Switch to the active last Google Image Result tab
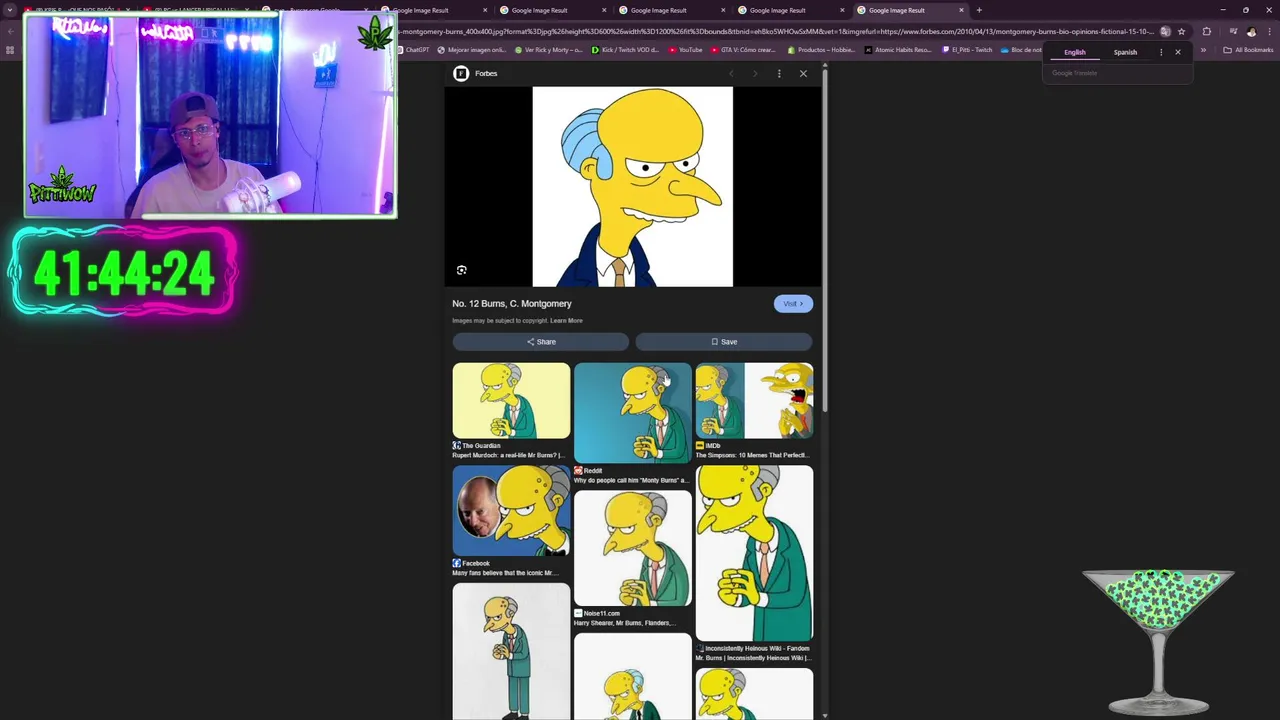This screenshot has height=720, width=1280. point(910,10)
